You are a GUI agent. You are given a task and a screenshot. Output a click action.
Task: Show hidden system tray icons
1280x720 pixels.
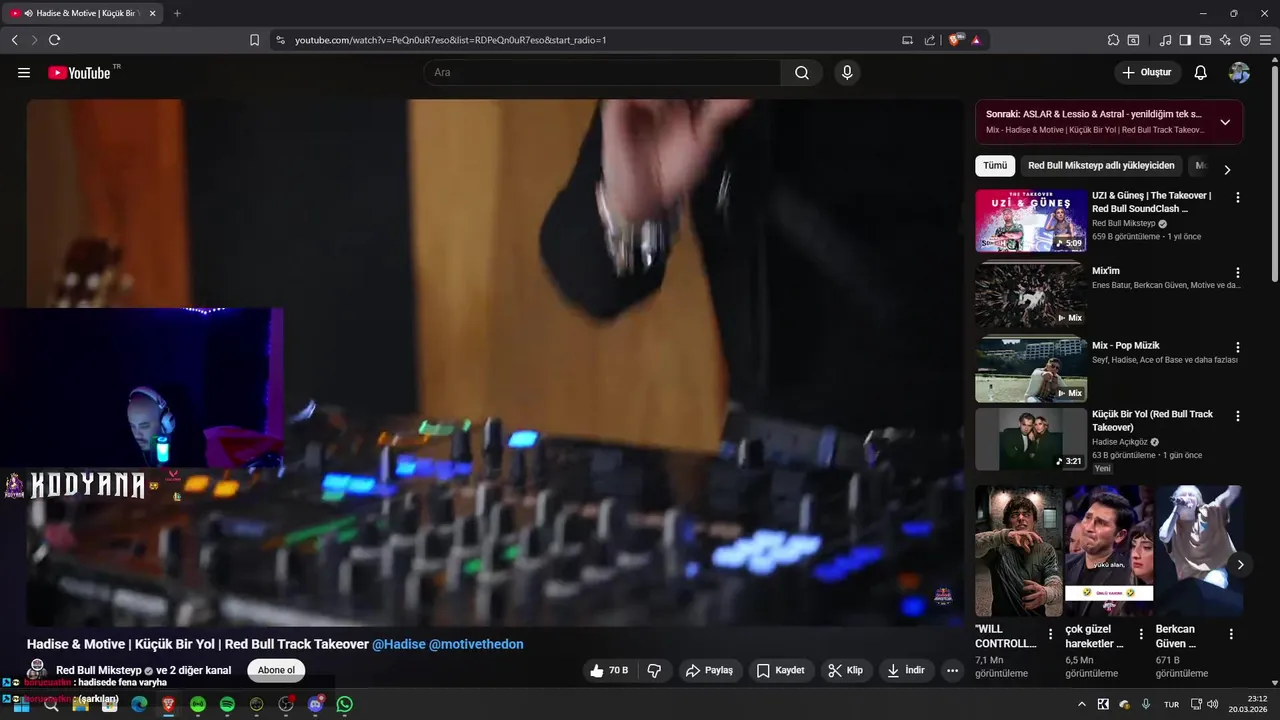[1081, 704]
